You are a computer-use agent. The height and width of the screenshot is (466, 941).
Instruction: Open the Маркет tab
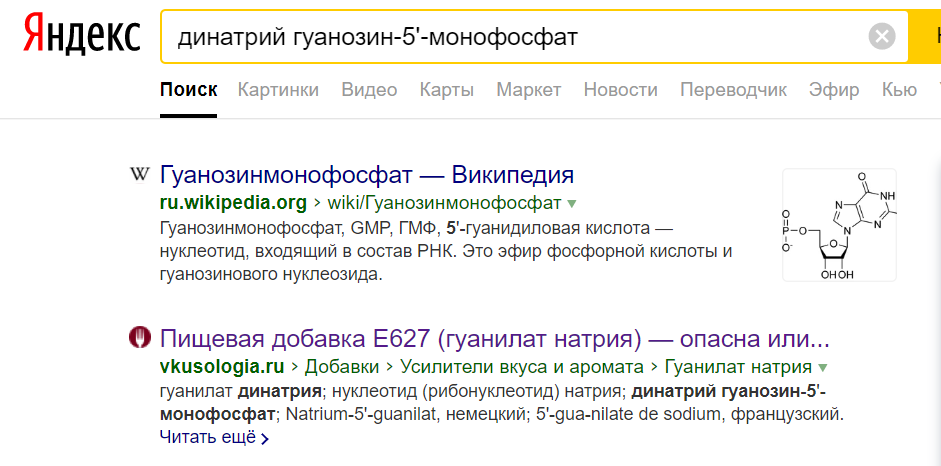(x=528, y=90)
